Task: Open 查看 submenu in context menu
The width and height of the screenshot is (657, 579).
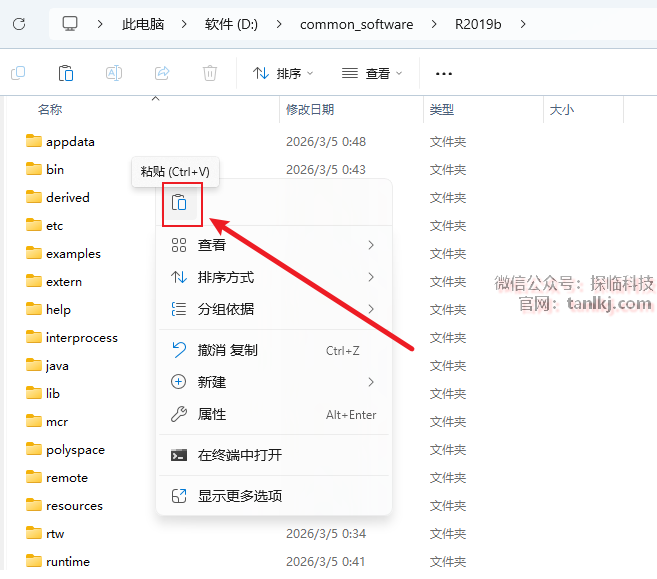Action: click(x=274, y=245)
